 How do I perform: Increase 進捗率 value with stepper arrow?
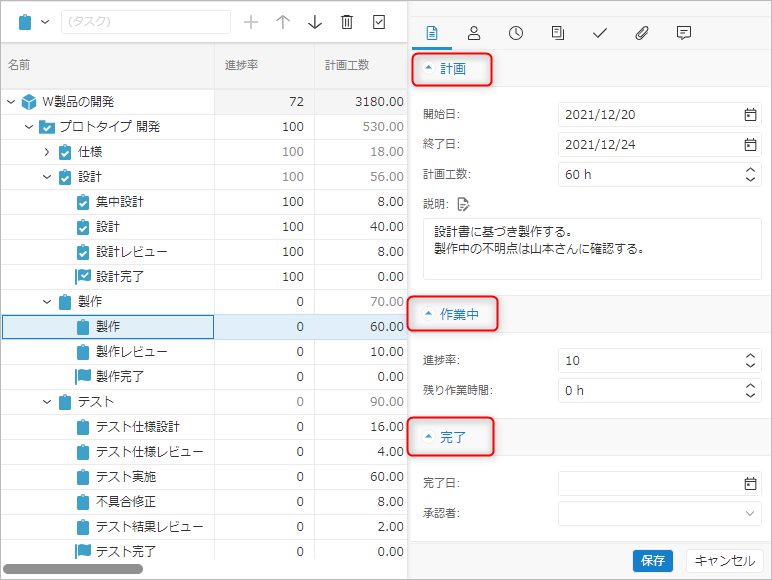[x=751, y=356]
